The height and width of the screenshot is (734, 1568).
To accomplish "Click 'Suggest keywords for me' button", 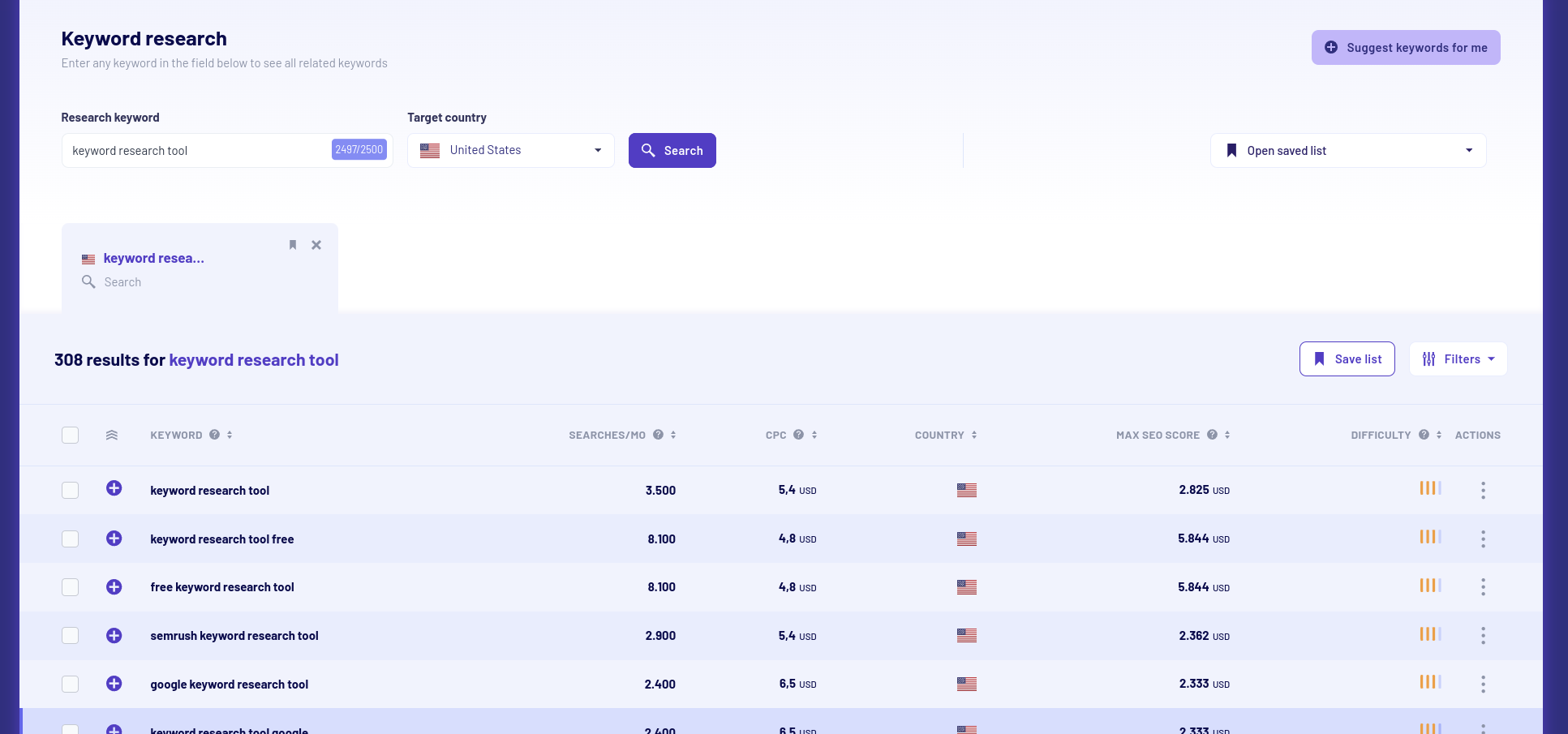I will 1405,48.
